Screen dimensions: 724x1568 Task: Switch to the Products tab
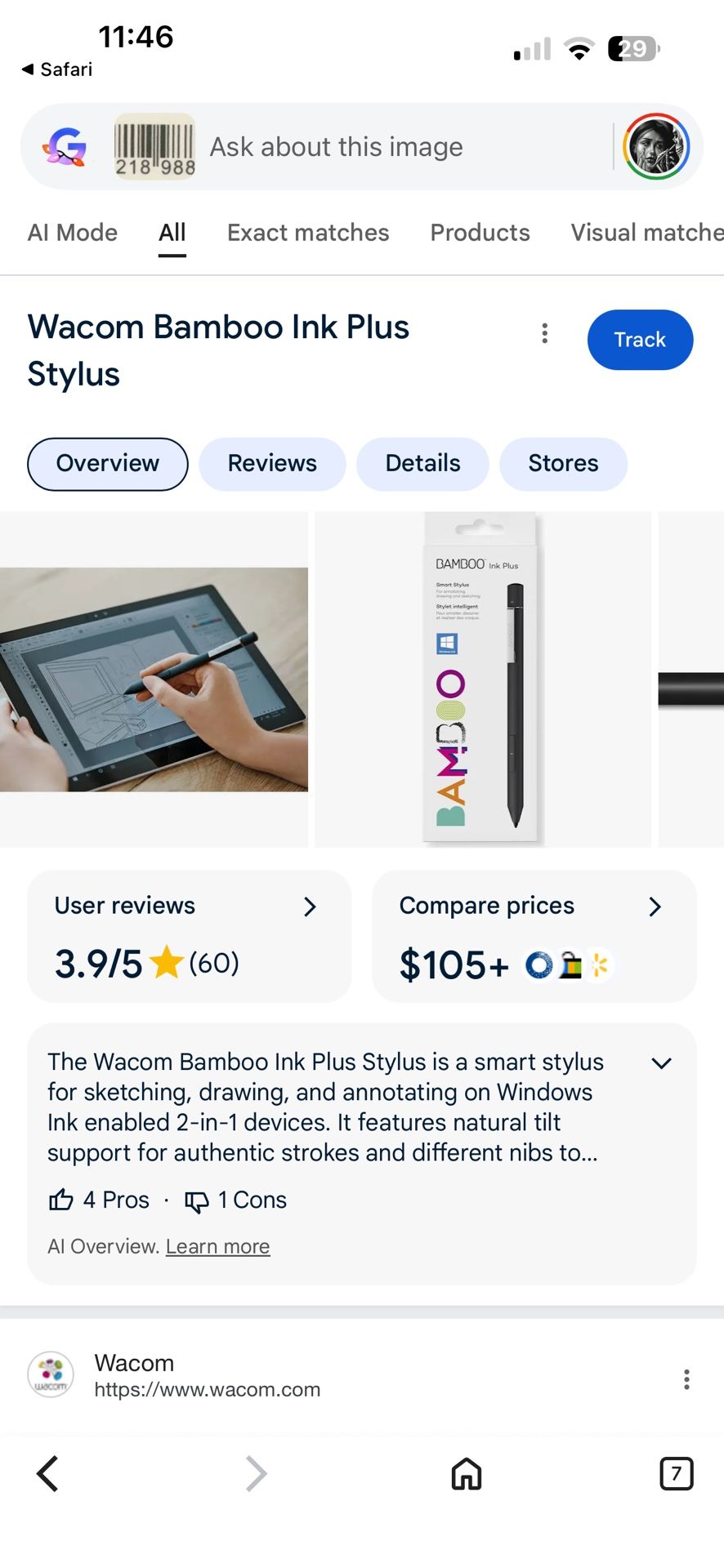tap(480, 233)
